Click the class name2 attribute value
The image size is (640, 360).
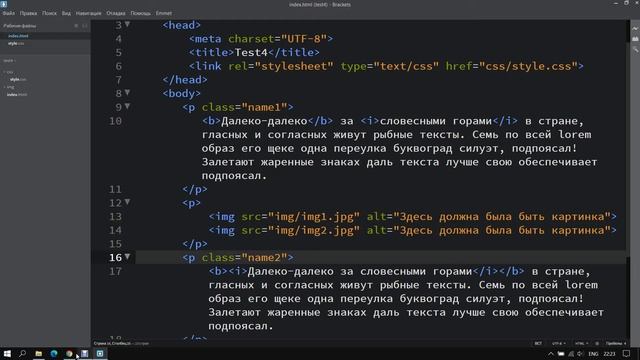[x=264, y=258]
